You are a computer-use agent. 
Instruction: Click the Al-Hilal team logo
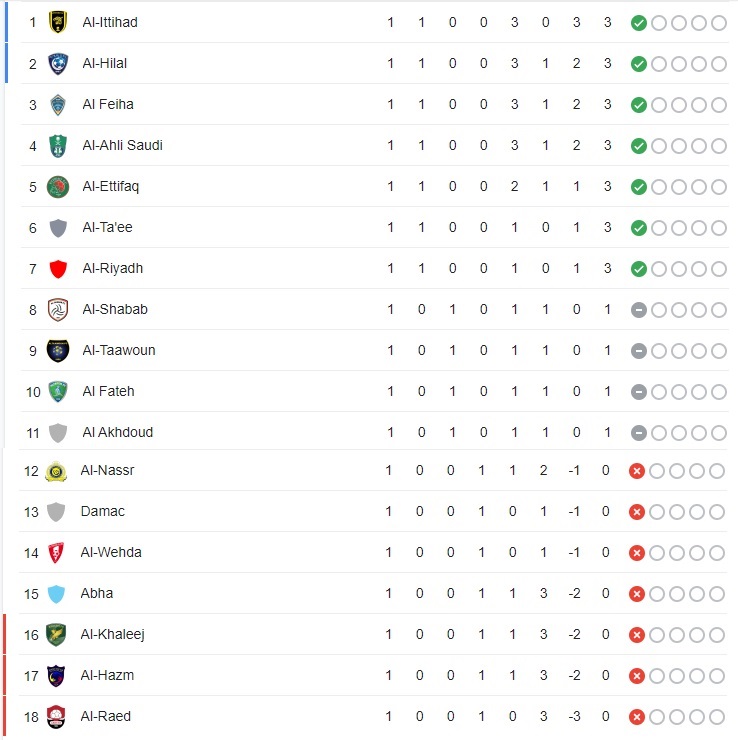(x=58, y=63)
